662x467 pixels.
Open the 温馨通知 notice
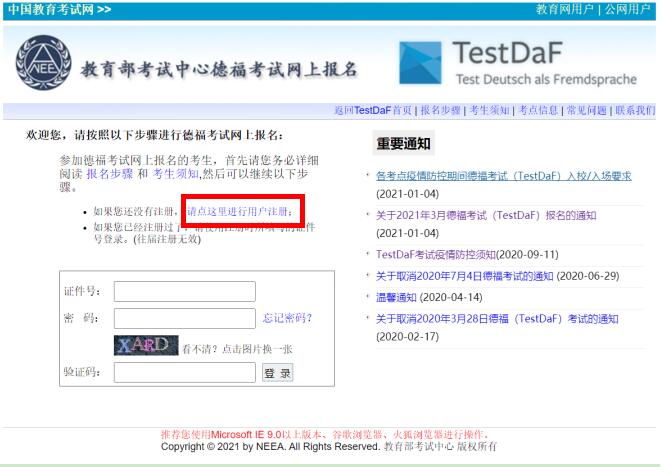[396, 297]
